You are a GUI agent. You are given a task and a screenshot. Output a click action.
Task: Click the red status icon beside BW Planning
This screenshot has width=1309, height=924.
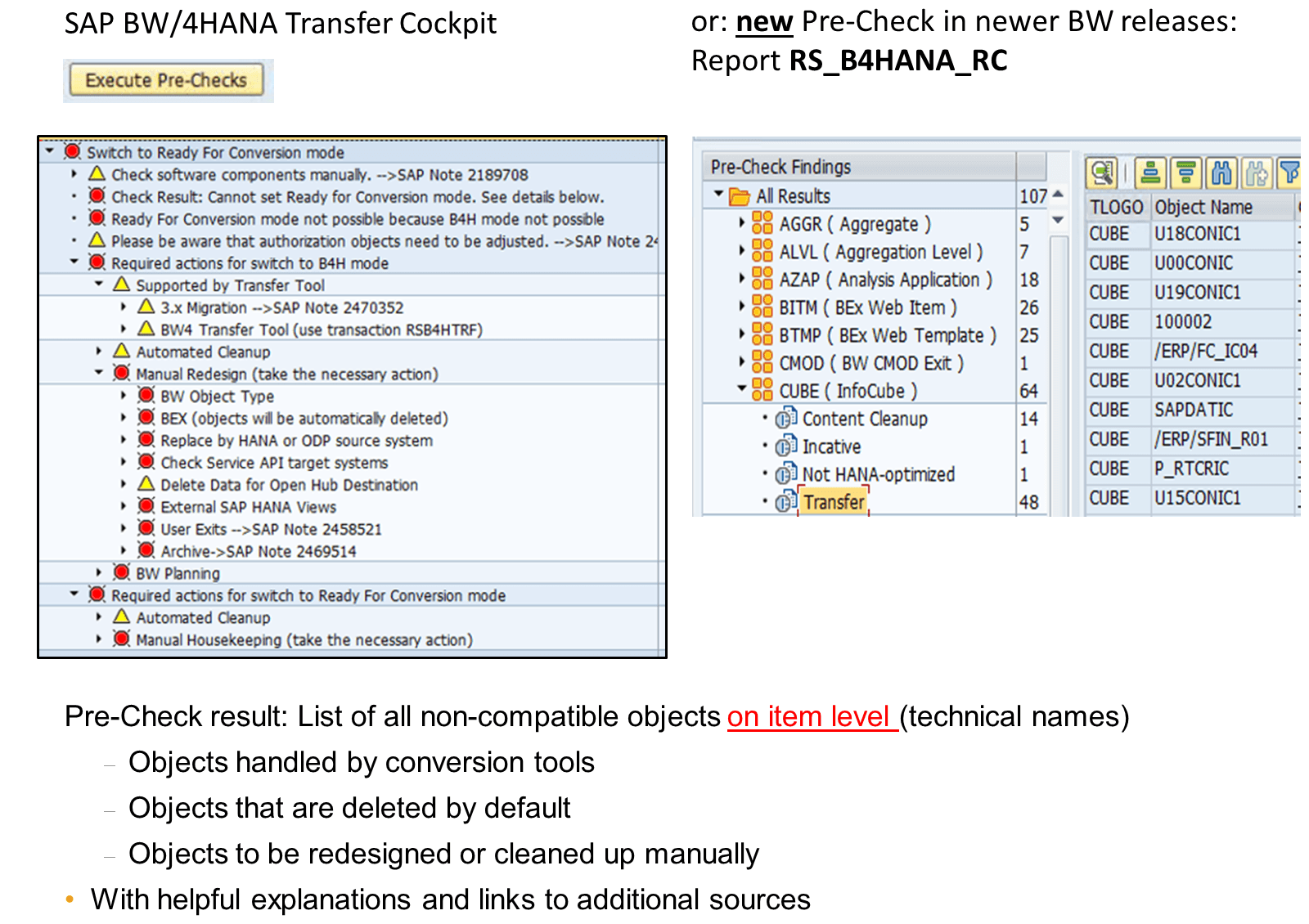click(122, 572)
